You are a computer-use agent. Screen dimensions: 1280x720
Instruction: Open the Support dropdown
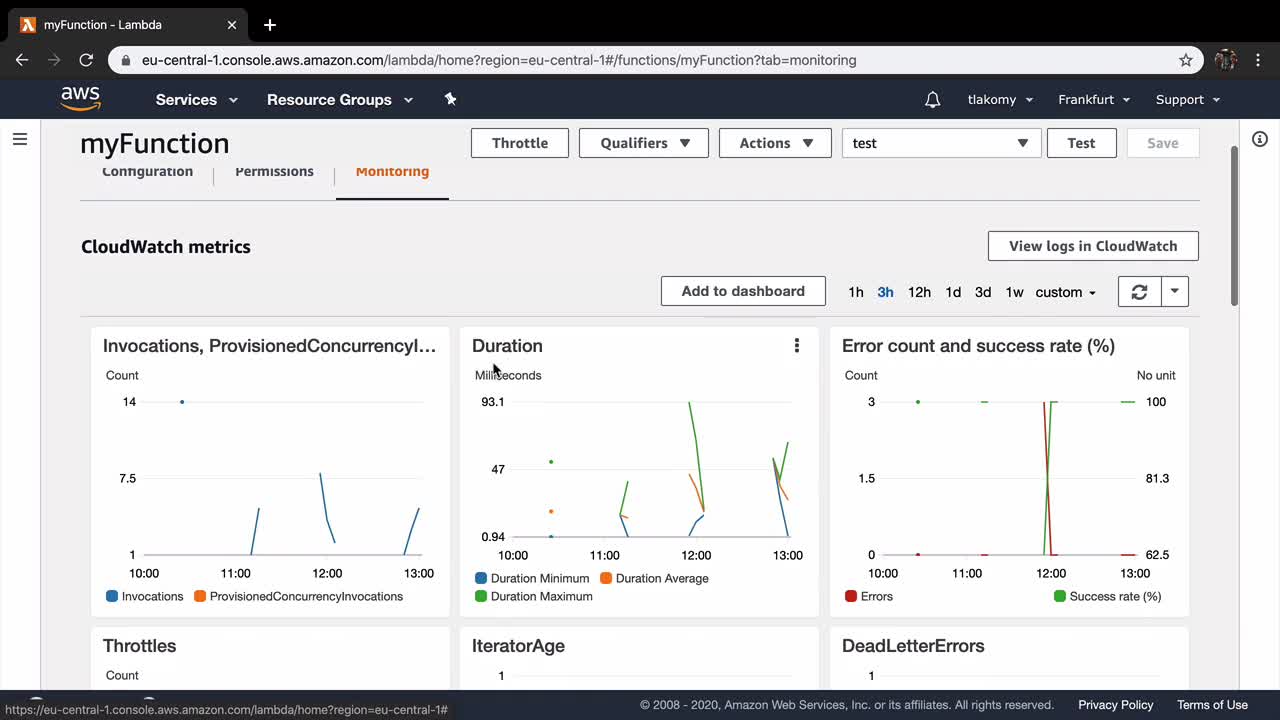1188,99
